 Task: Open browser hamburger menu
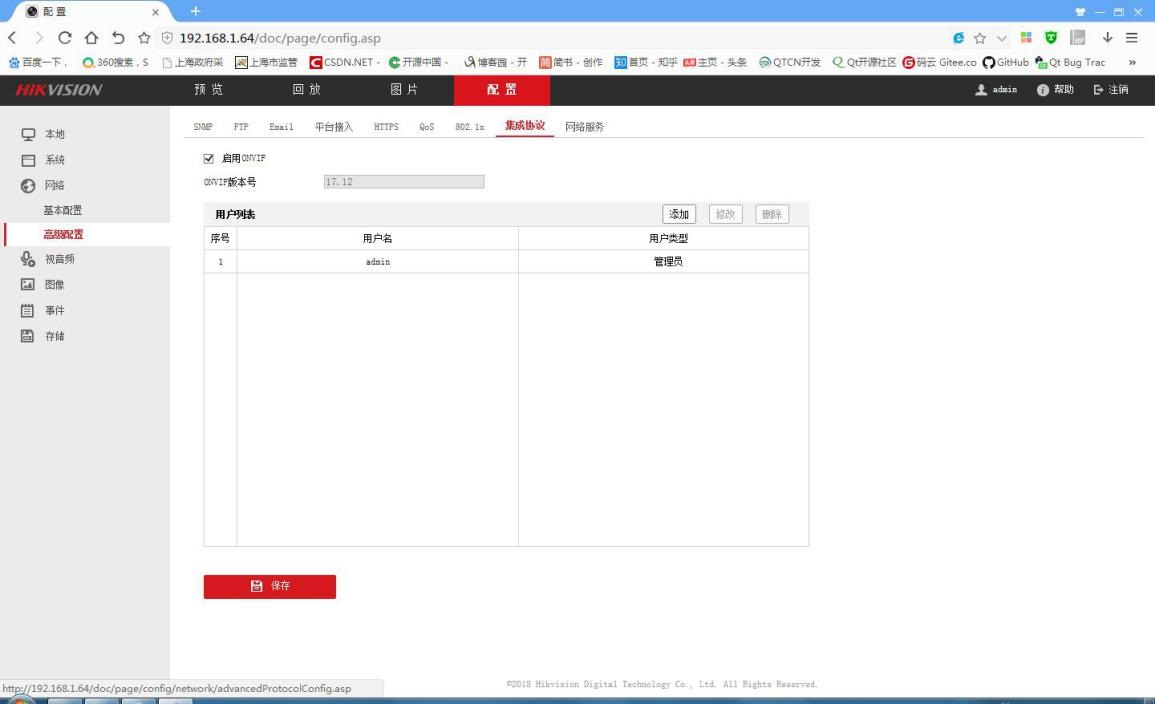coord(1132,38)
